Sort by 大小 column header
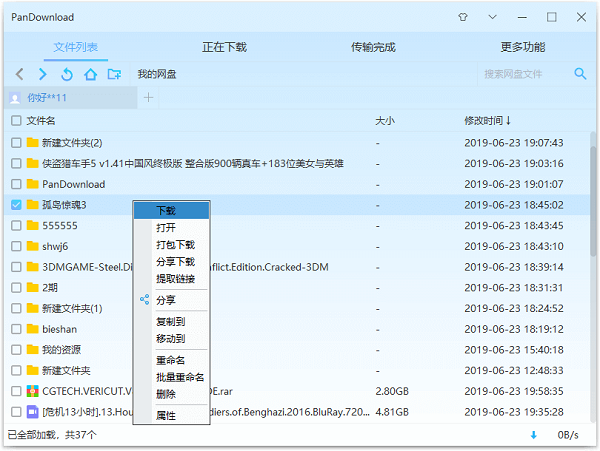This screenshot has width=600, height=451. pos(385,120)
